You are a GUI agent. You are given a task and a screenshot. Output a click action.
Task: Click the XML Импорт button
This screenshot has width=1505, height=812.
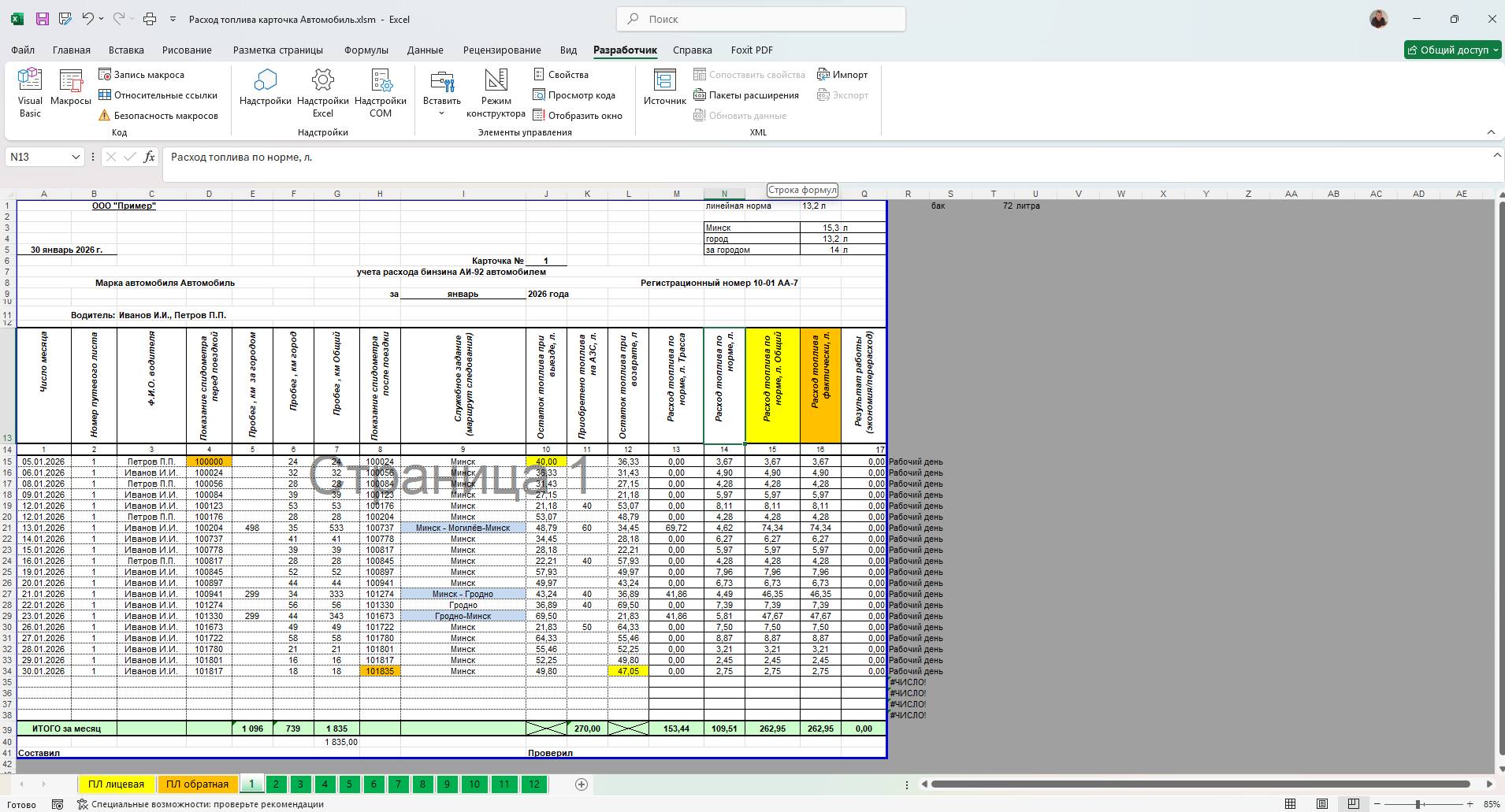pyautogui.click(x=842, y=75)
